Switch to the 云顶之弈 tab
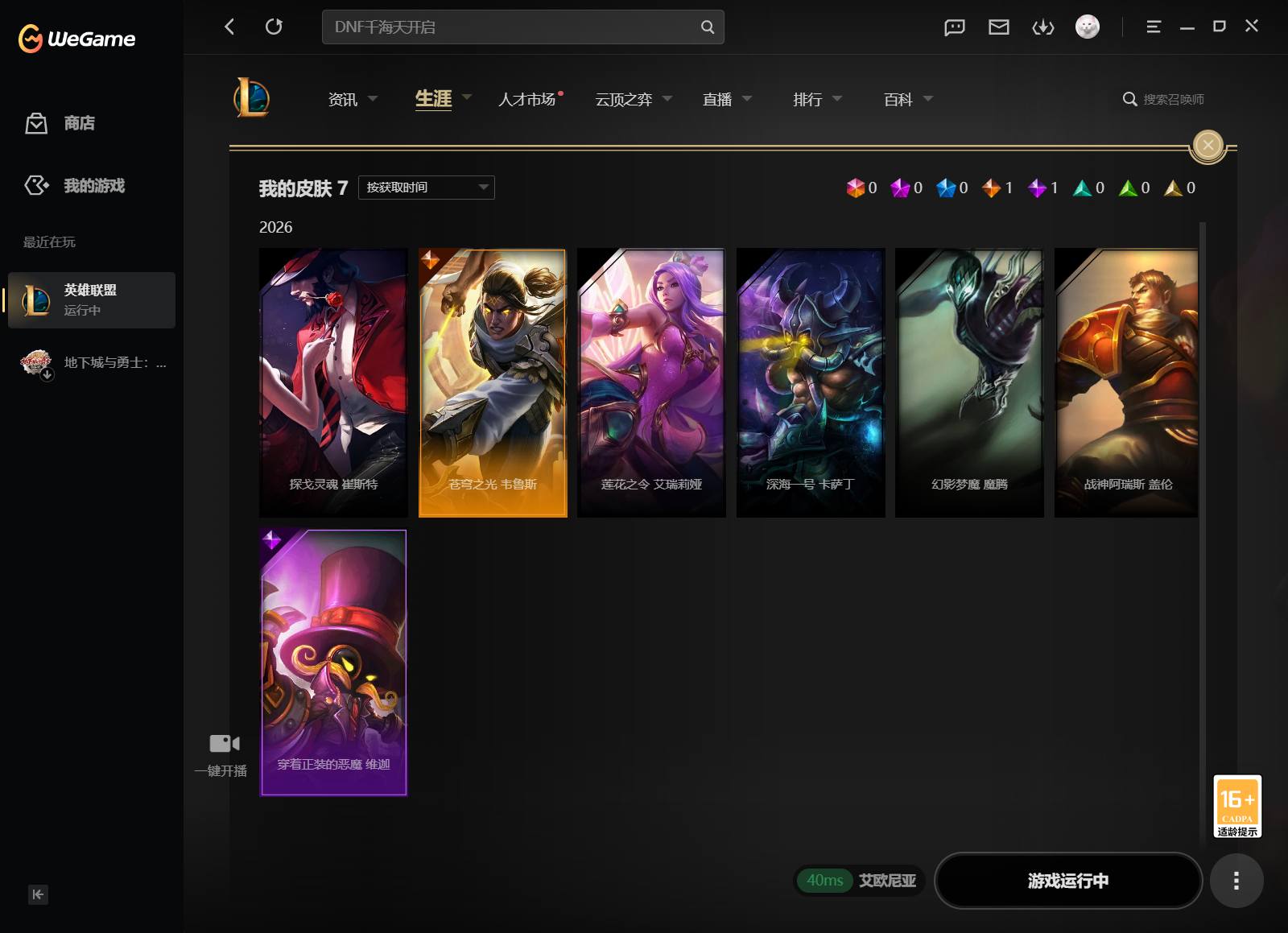1288x933 pixels. pyautogui.click(x=624, y=99)
